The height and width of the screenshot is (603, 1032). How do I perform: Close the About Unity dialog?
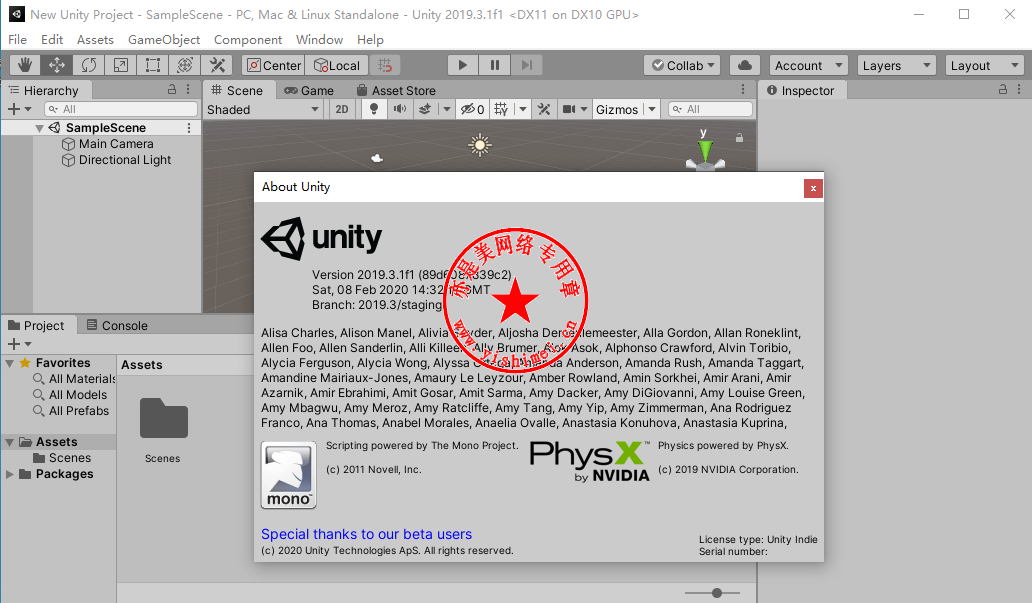coord(813,188)
